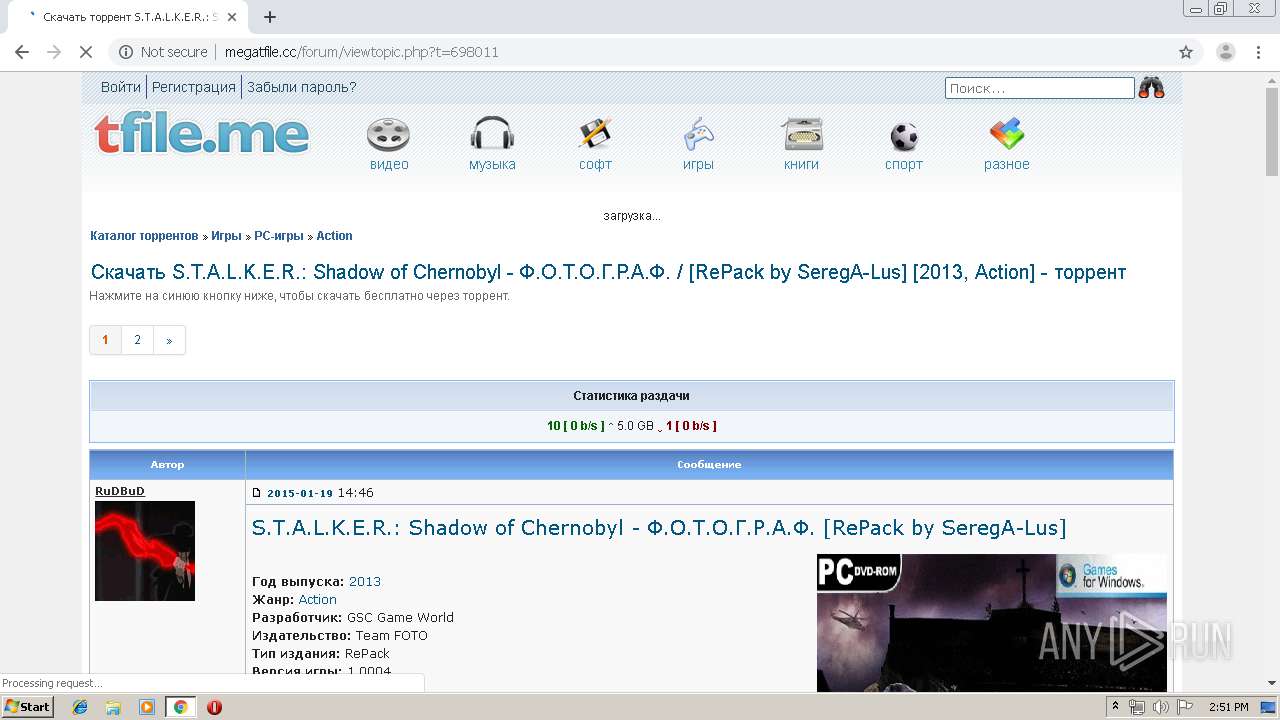The height and width of the screenshot is (720, 1280).
Task: Click the 2015-01-19 post date link
Action: 300,493
